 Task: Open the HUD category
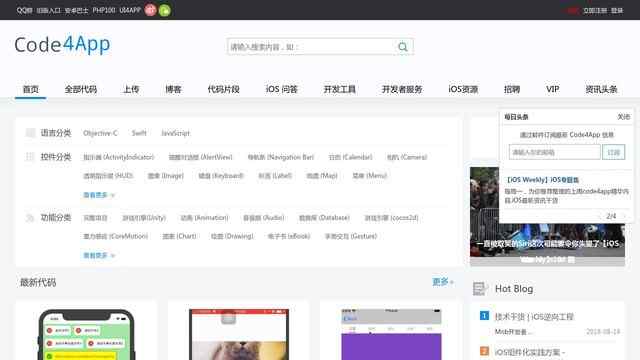[108, 176]
